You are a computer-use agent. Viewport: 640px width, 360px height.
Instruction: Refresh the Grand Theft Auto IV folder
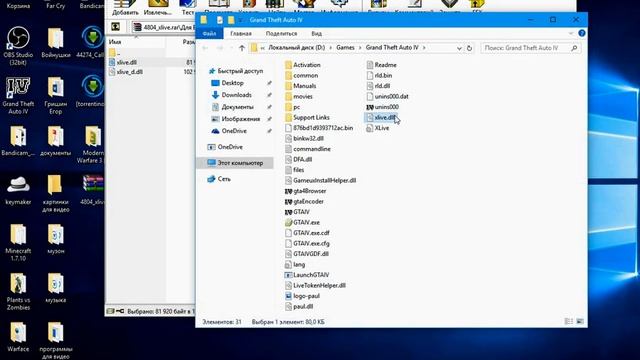coord(469,48)
